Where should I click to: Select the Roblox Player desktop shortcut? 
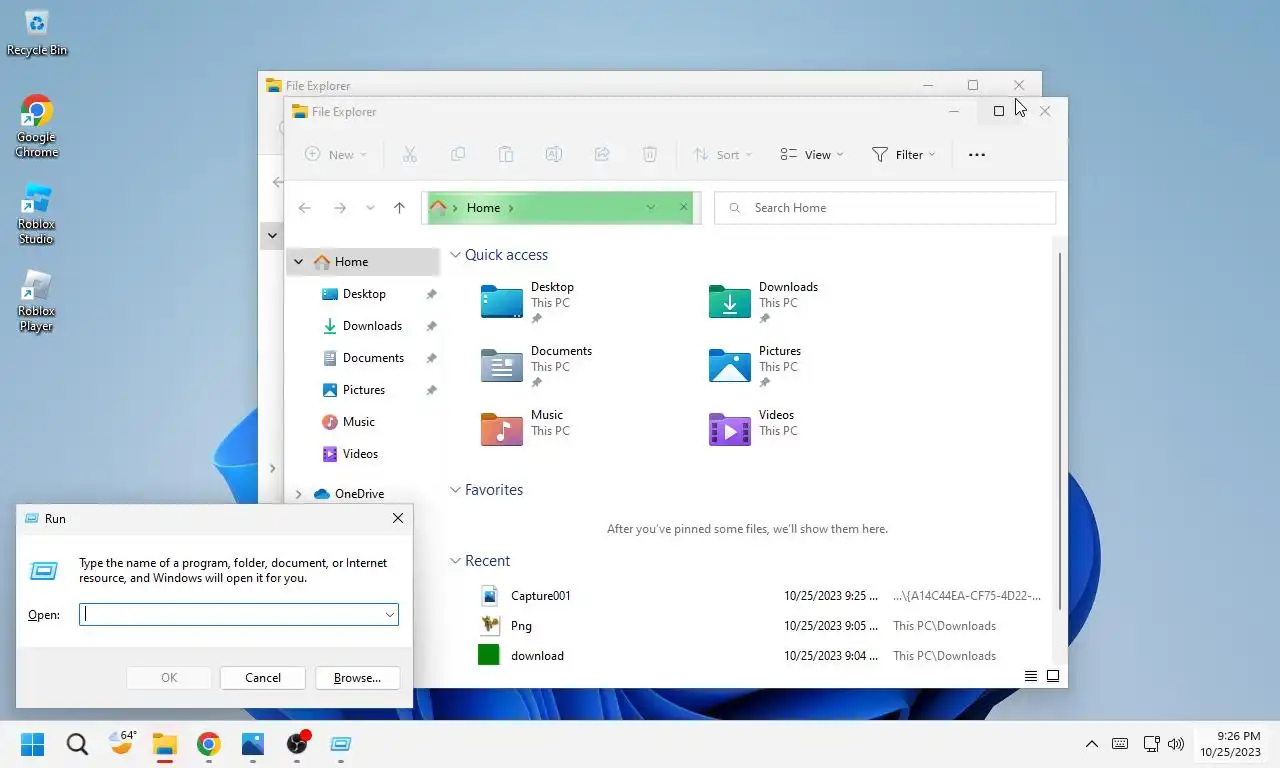point(37,301)
